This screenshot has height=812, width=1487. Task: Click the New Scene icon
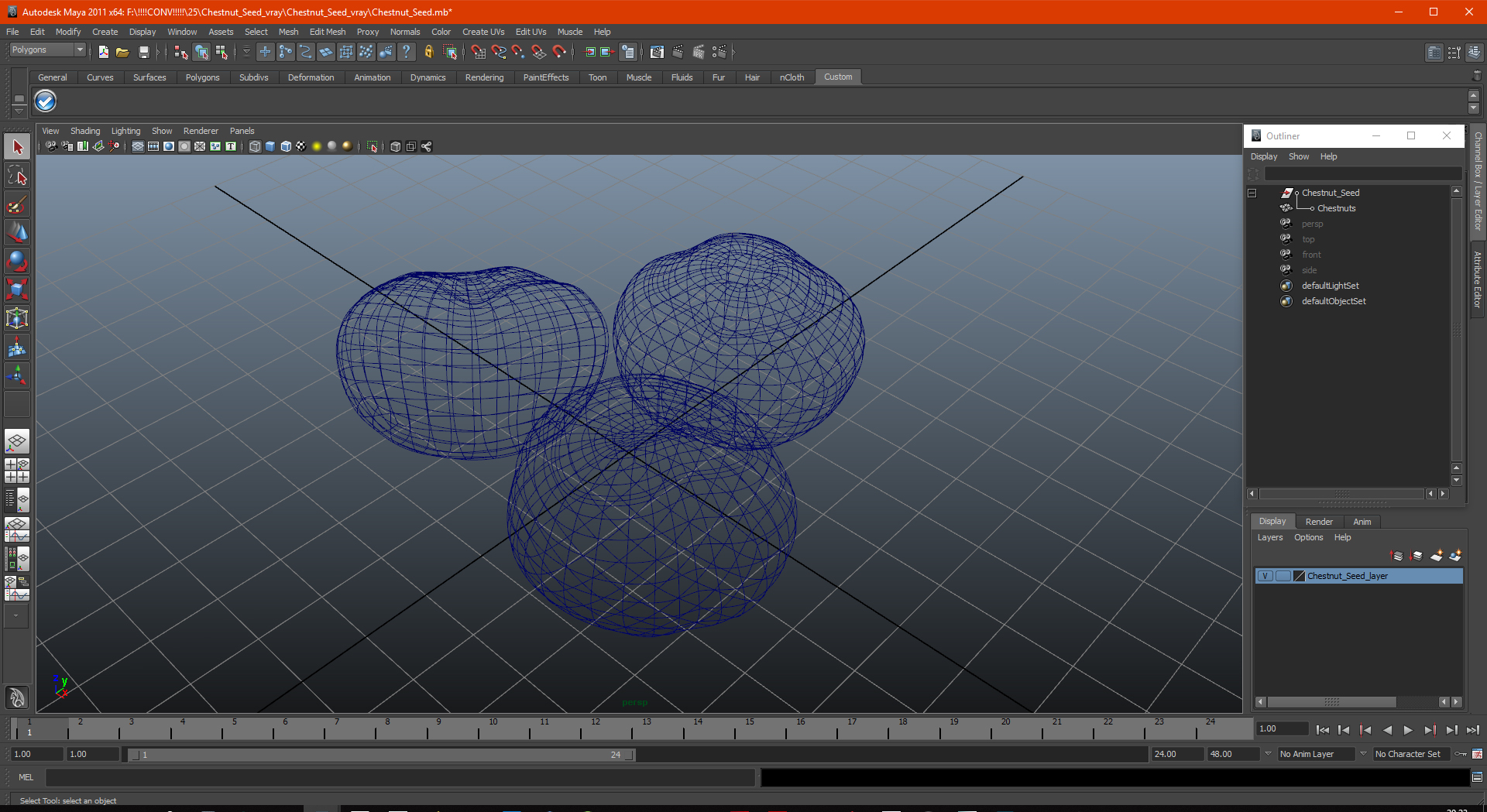[x=104, y=52]
